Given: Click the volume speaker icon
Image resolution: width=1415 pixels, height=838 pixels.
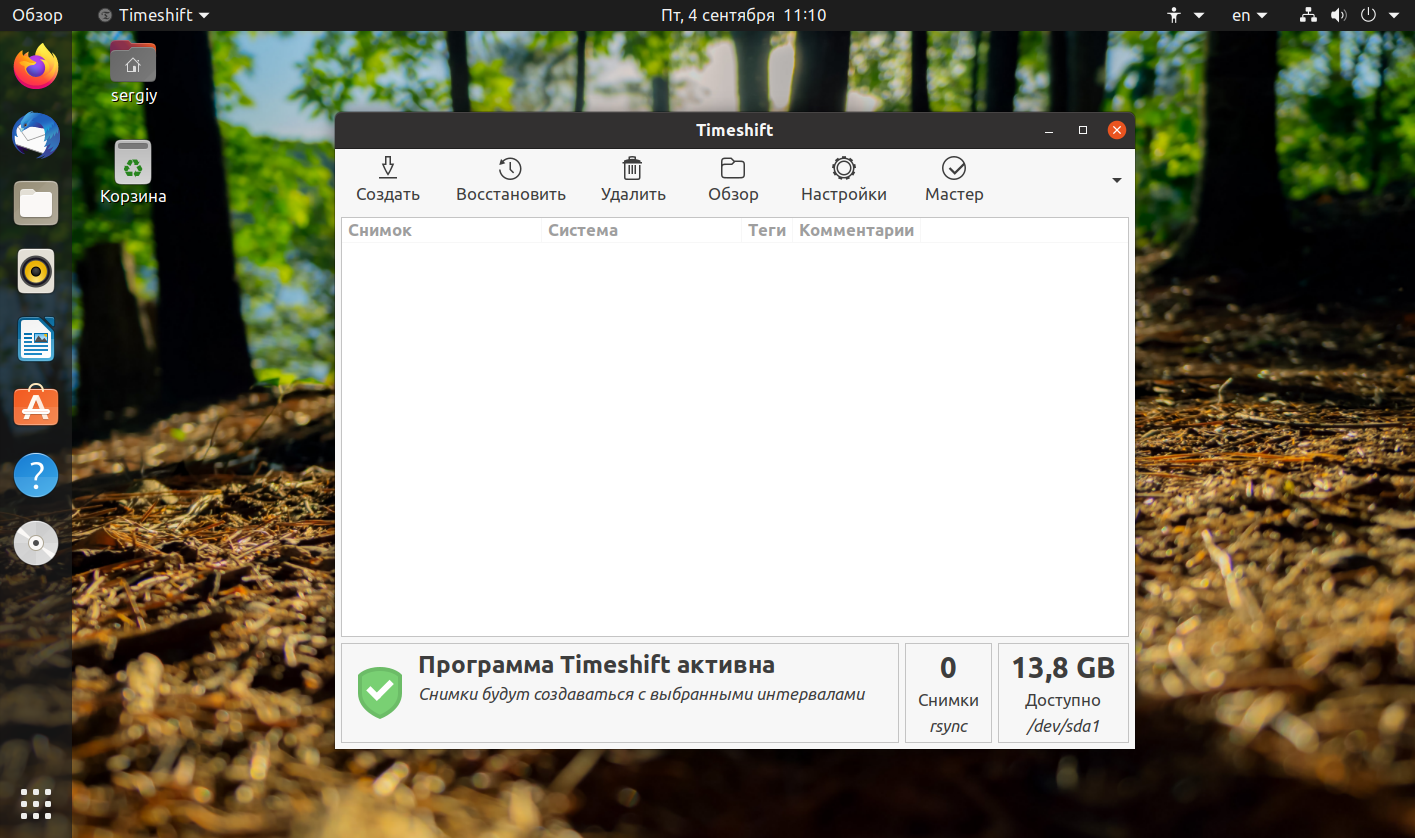Looking at the screenshot, I should coord(1339,15).
